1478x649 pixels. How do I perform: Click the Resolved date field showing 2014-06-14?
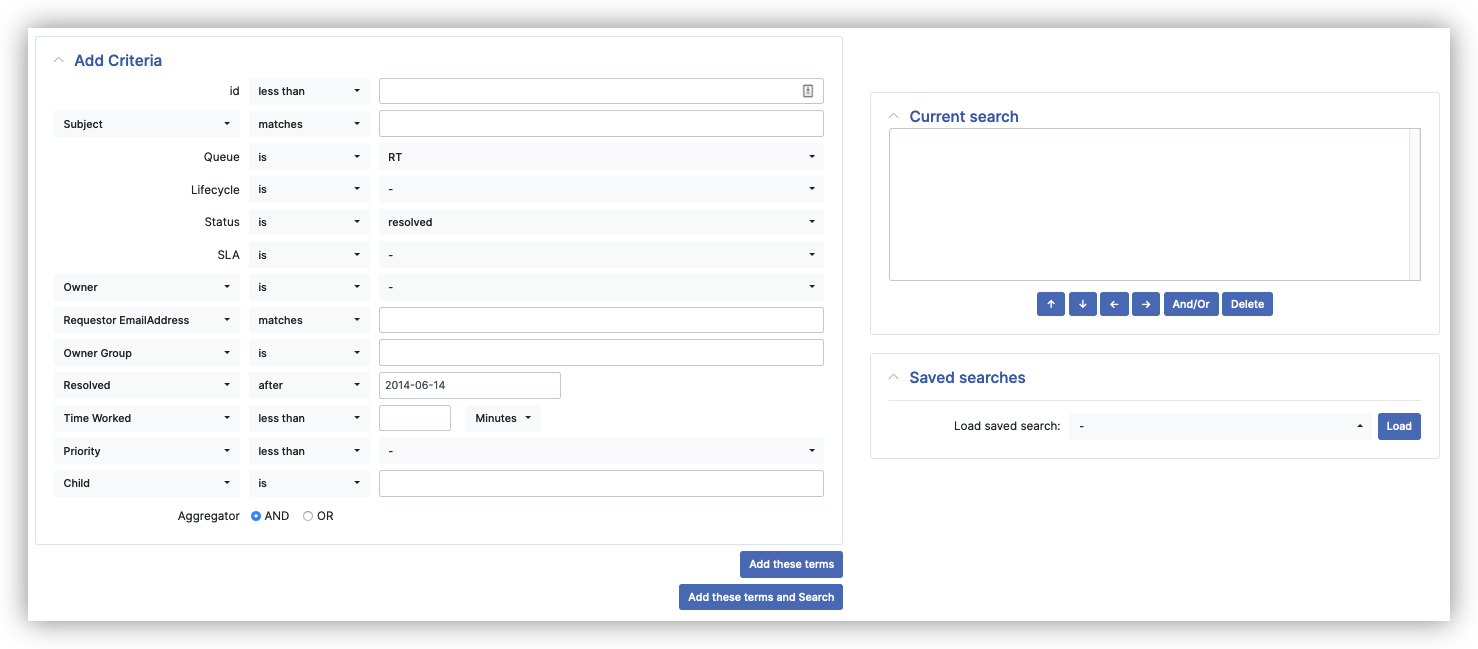click(470, 385)
